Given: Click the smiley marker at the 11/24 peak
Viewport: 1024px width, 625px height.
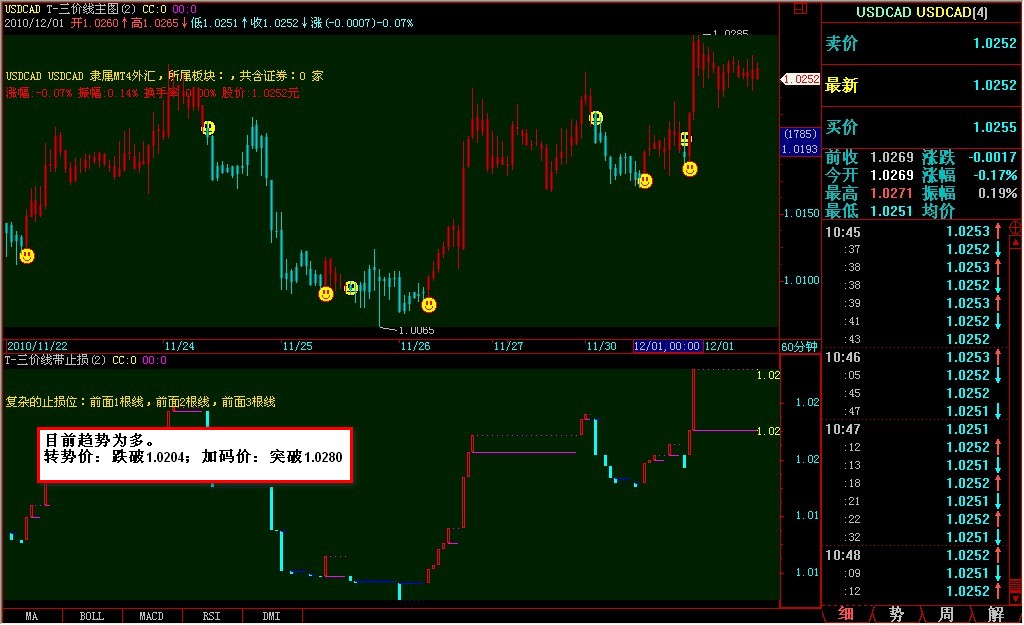Looking at the screenshot, I should coord(208,128).
